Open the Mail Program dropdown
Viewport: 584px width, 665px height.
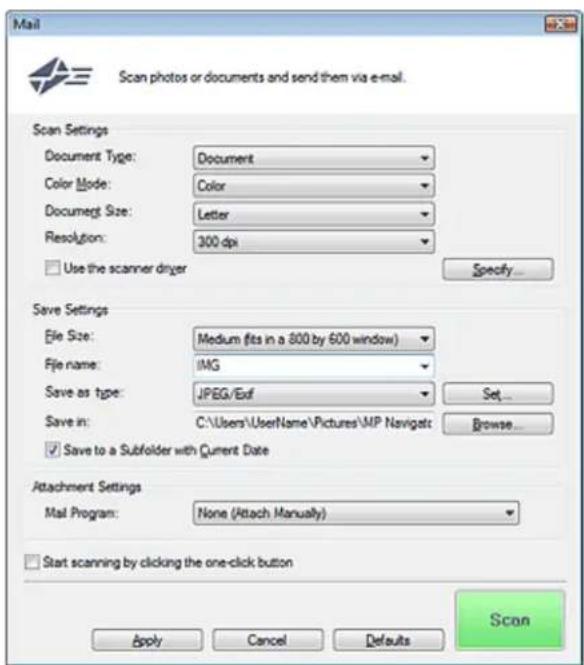356,513
